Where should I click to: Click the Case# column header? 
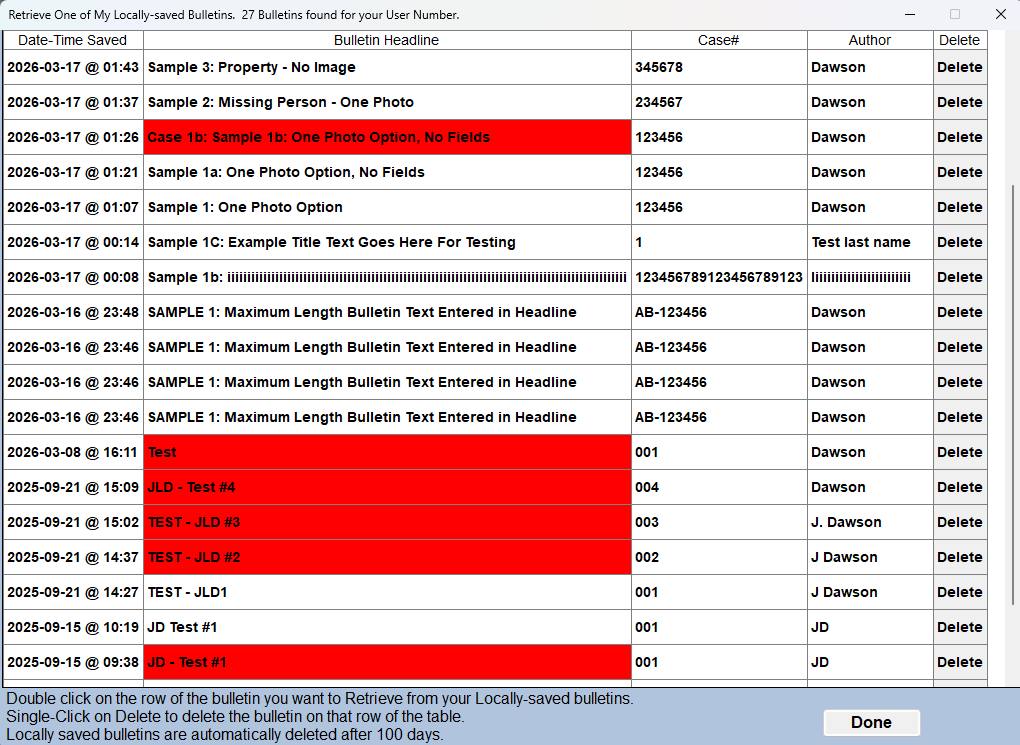point(719,40)
